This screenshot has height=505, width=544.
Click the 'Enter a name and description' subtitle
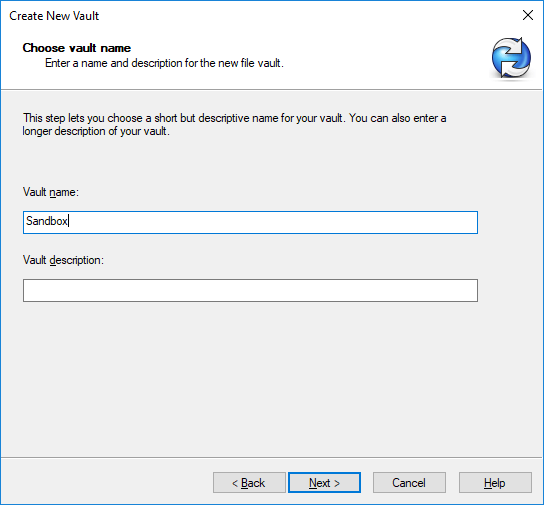point(164,63)
